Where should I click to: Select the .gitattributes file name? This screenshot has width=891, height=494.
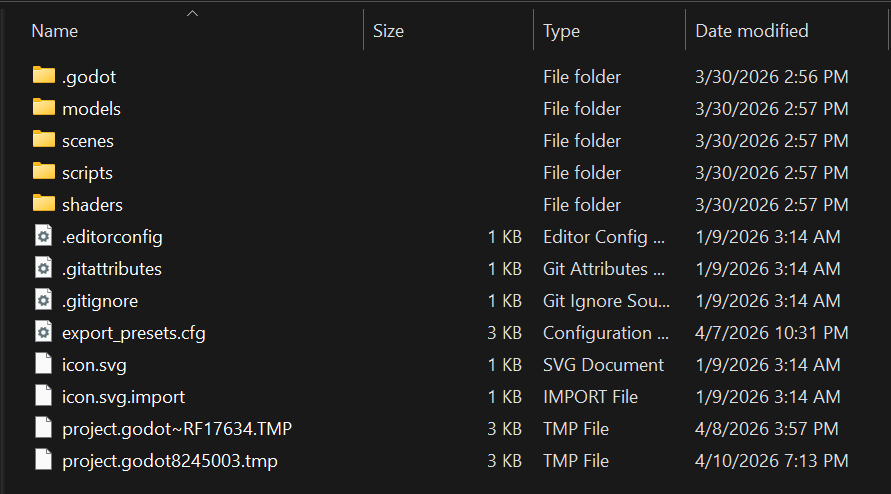point(112,269)
